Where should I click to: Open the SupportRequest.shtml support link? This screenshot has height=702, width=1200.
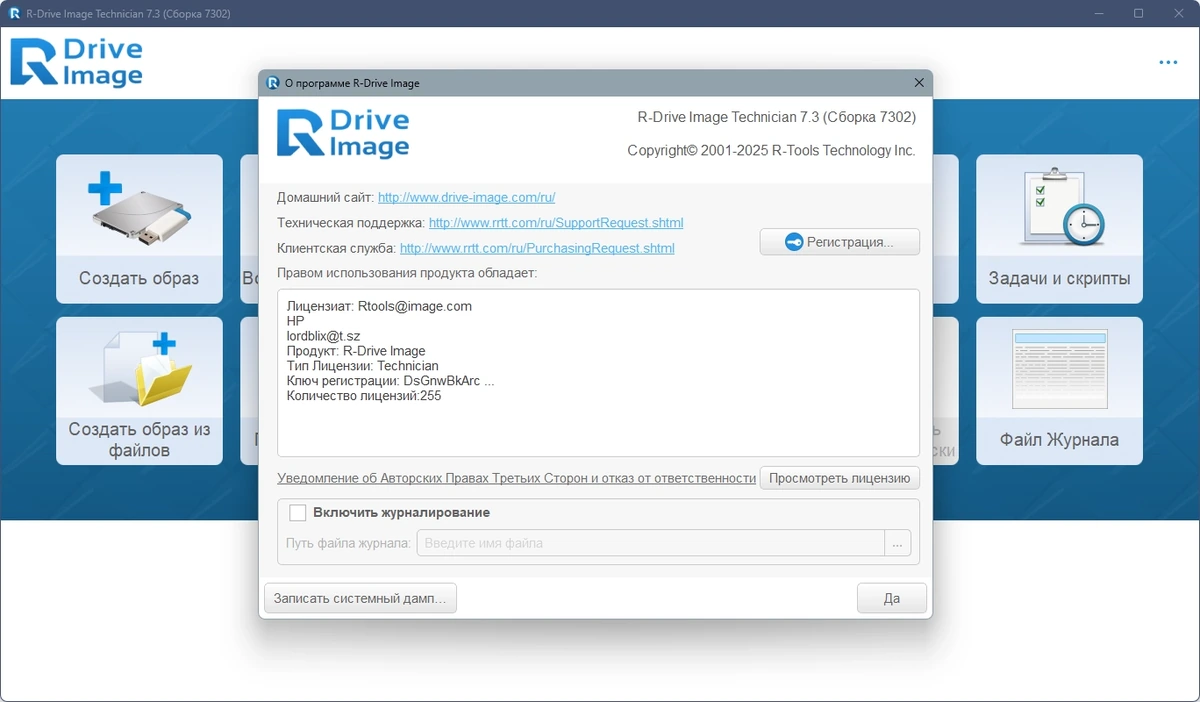[x=556, y=223]
